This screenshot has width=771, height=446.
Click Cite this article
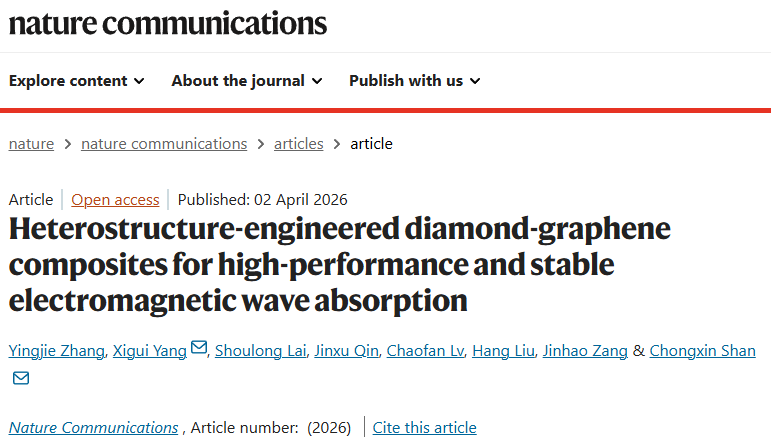pos(424,428)
